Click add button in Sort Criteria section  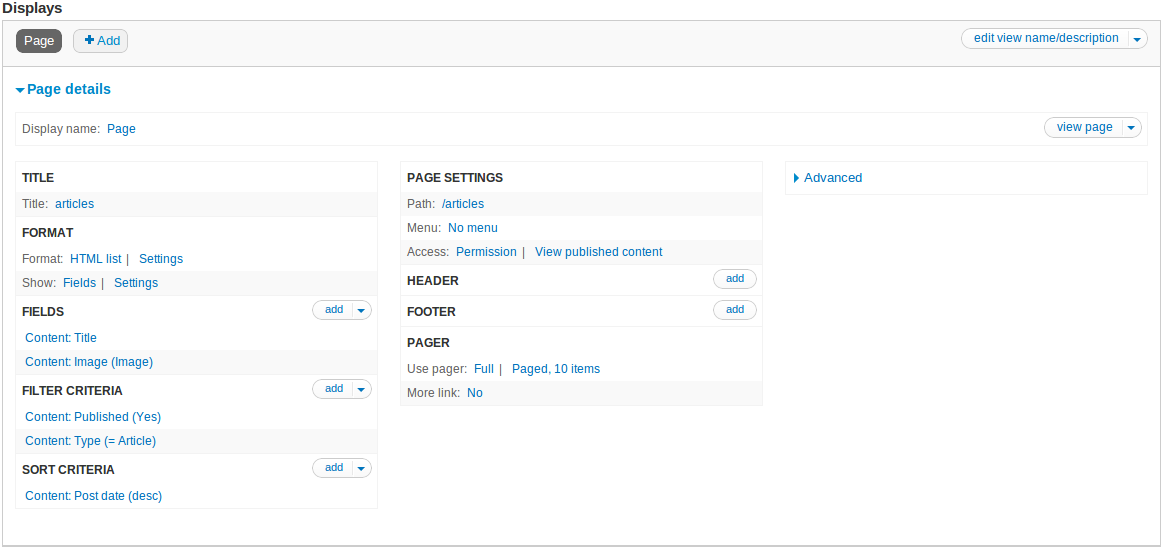click(333, 468)
